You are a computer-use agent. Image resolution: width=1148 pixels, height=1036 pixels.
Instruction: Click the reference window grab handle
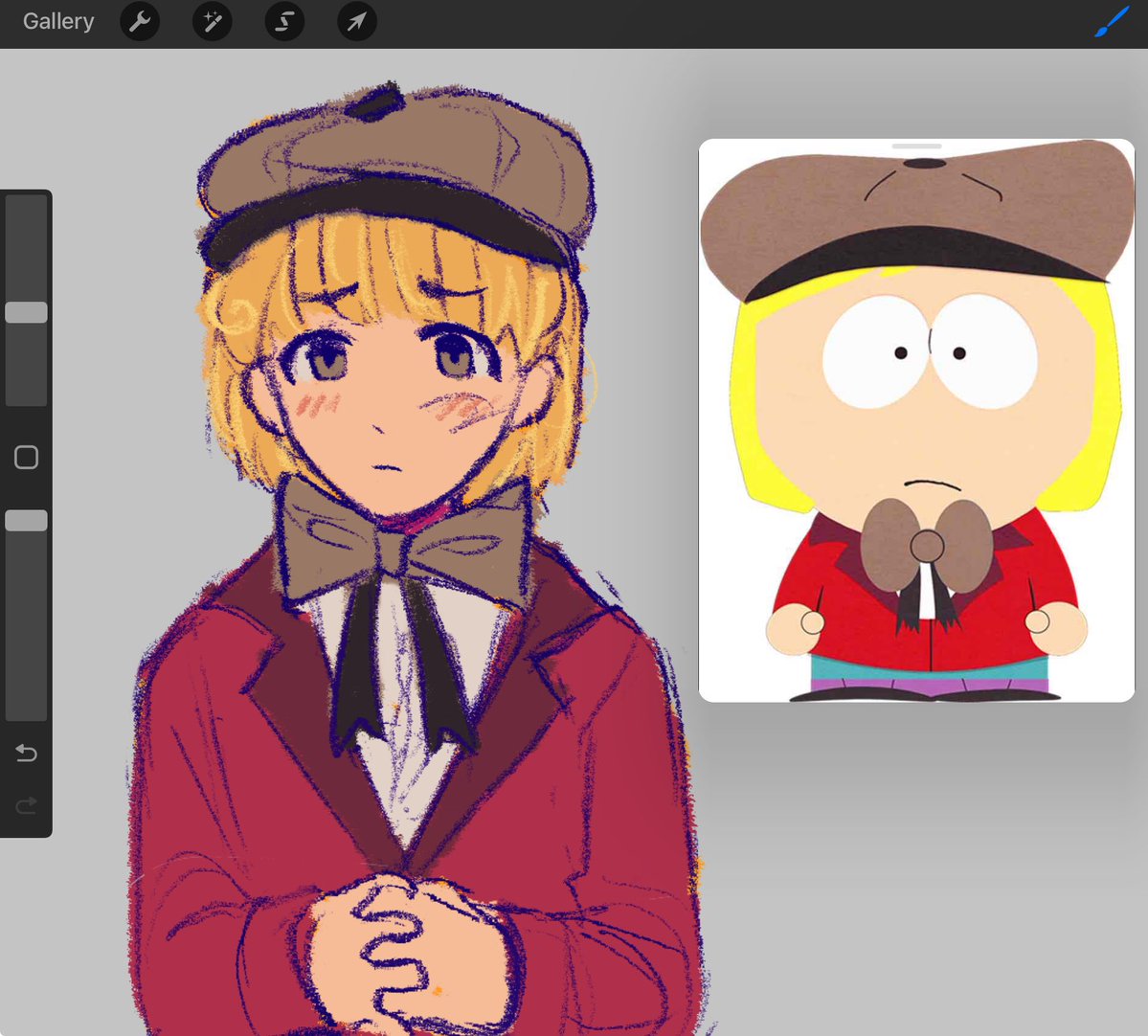[916, 146]
